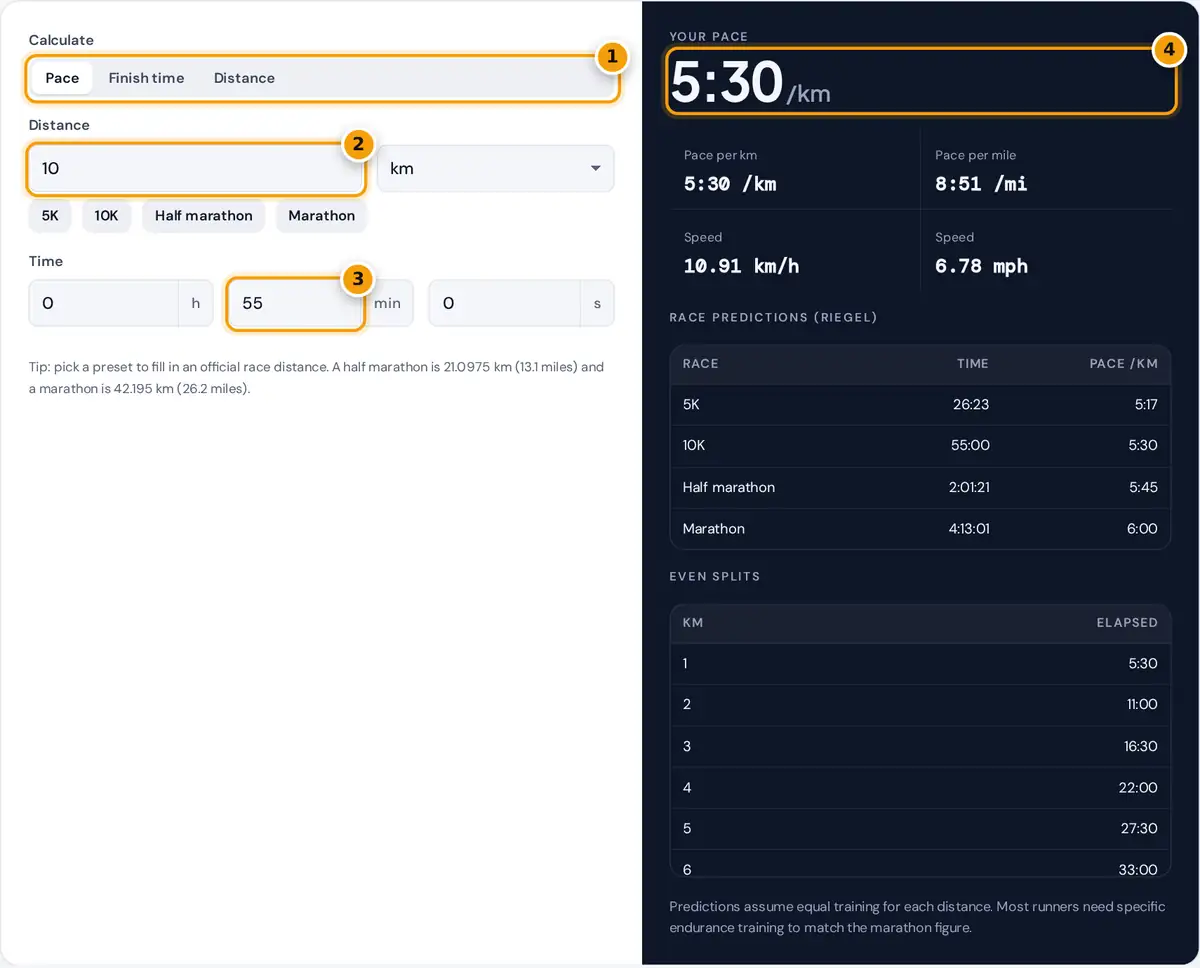Viewport: 1200px width, 968px height.
Task: Click the RACE column header
Action: click(x=700, y=364)
